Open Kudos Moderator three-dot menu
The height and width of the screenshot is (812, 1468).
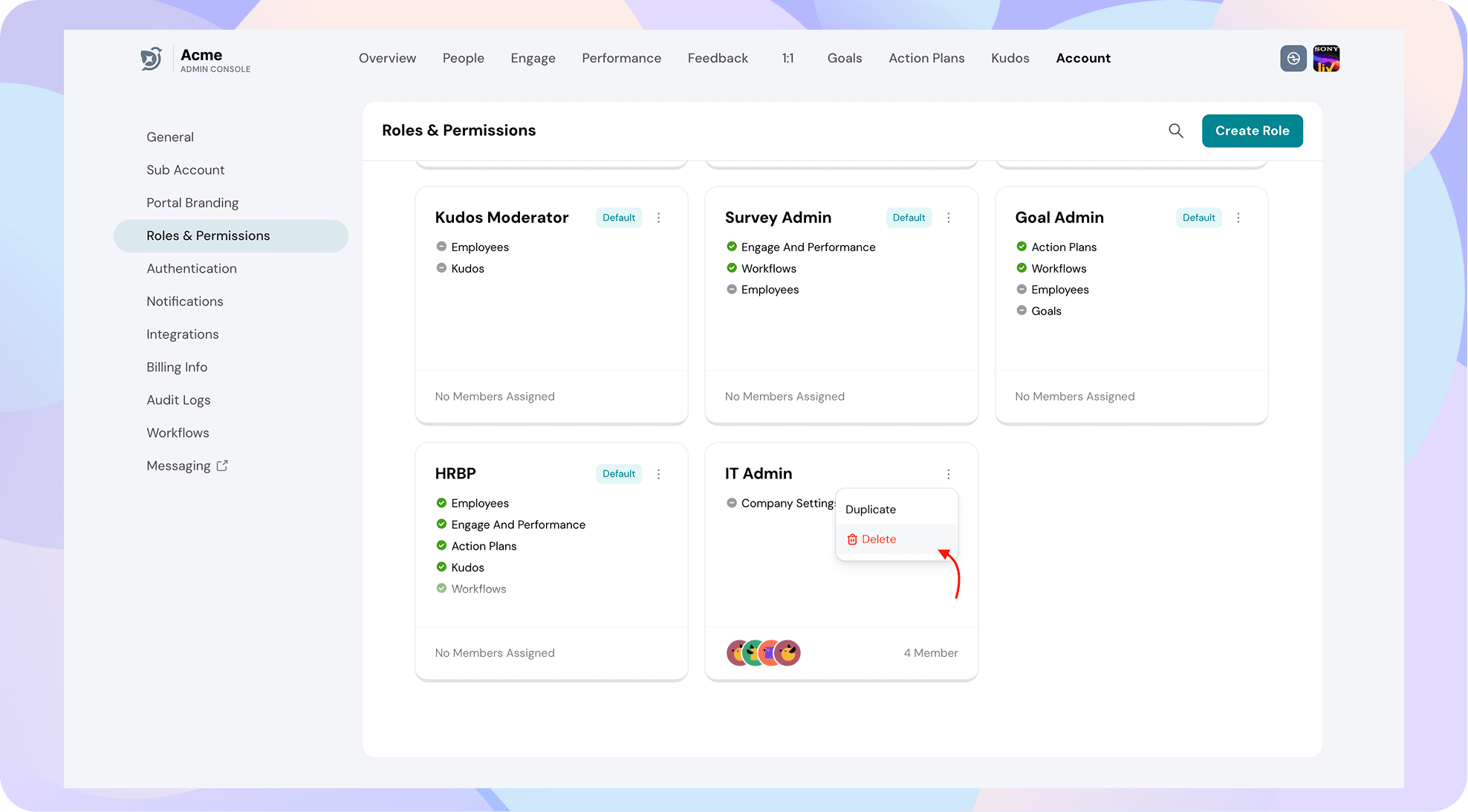coord(659,218)
